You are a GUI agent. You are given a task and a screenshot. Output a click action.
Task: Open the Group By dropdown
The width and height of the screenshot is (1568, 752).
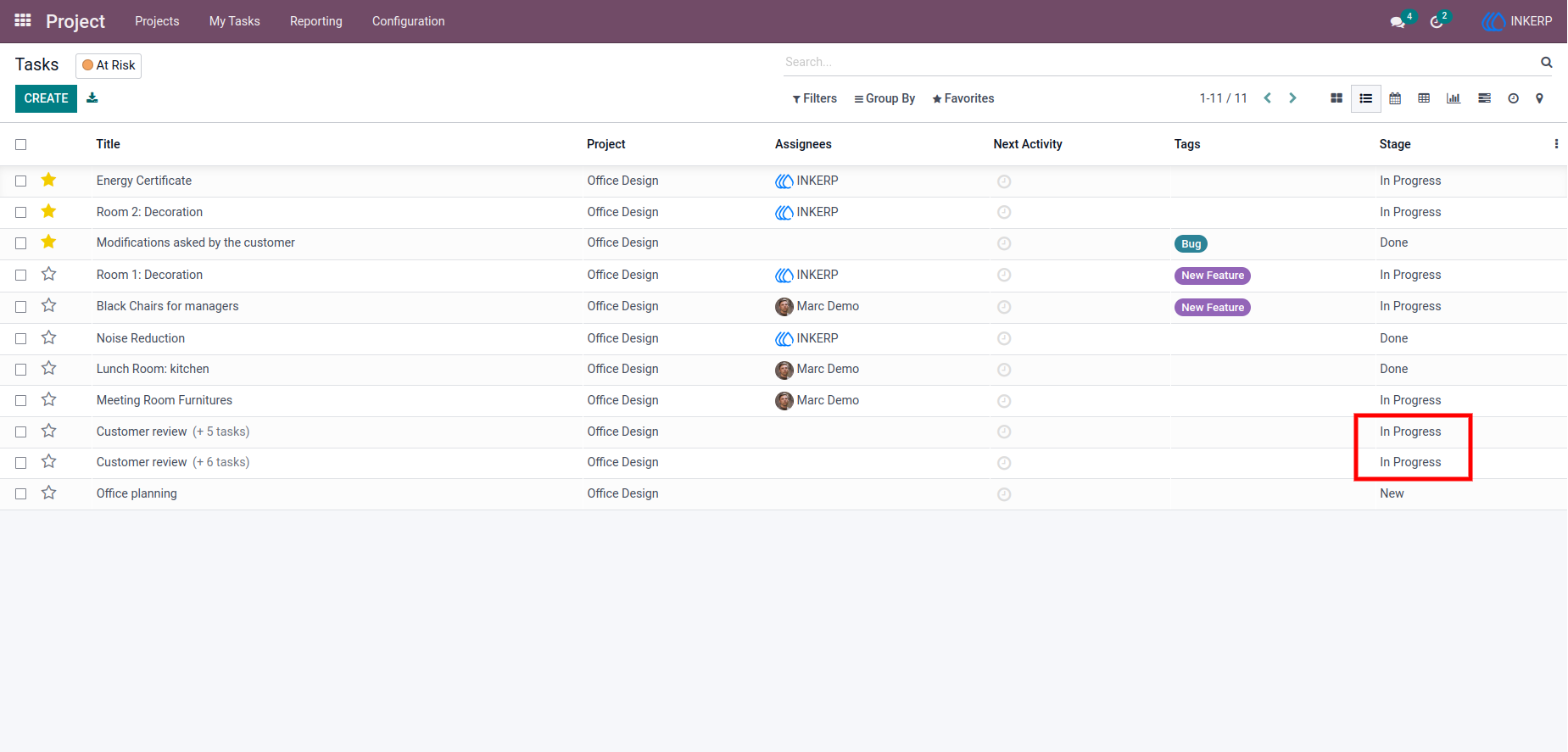884,98
